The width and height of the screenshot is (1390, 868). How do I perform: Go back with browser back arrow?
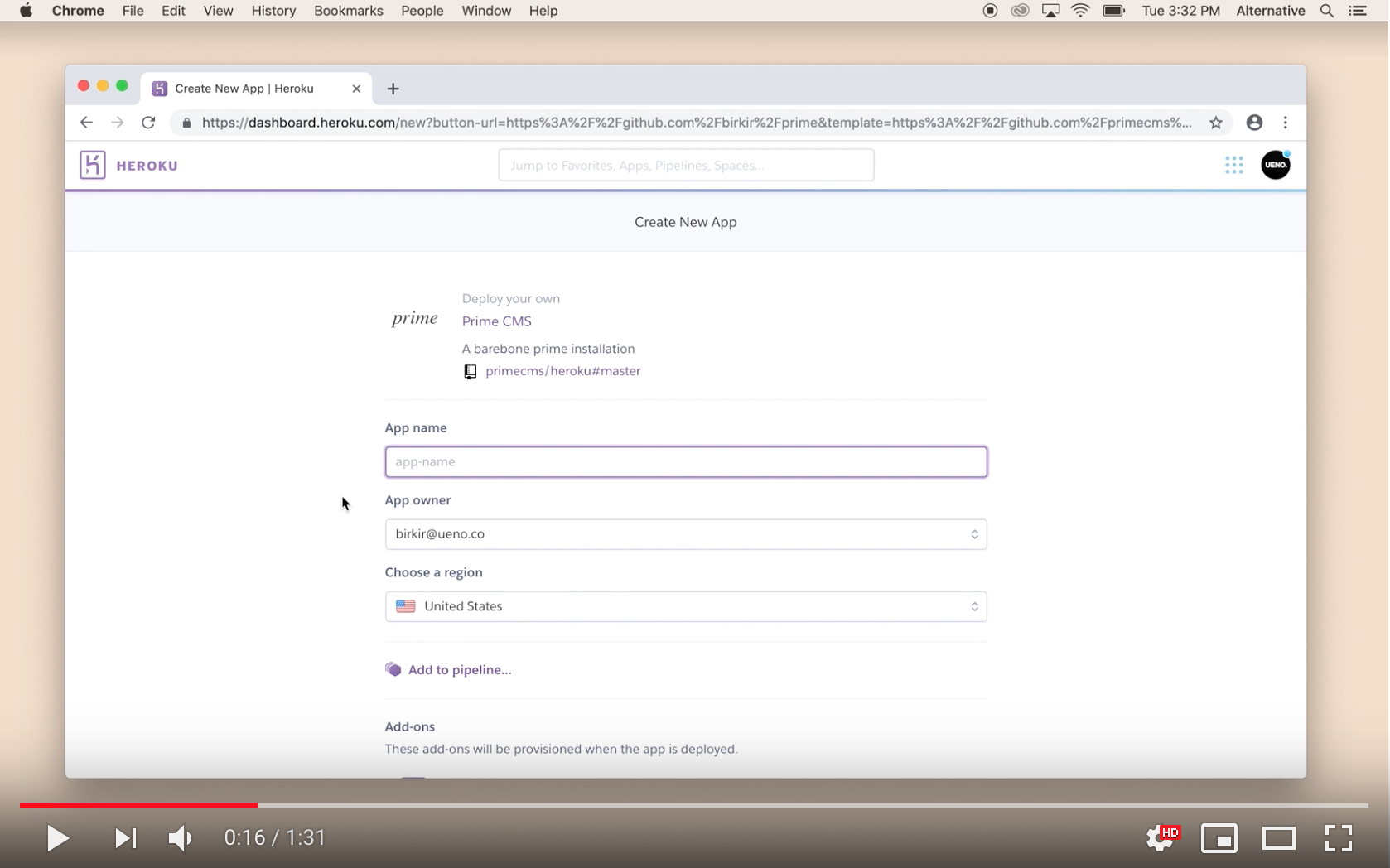[86, 123]
